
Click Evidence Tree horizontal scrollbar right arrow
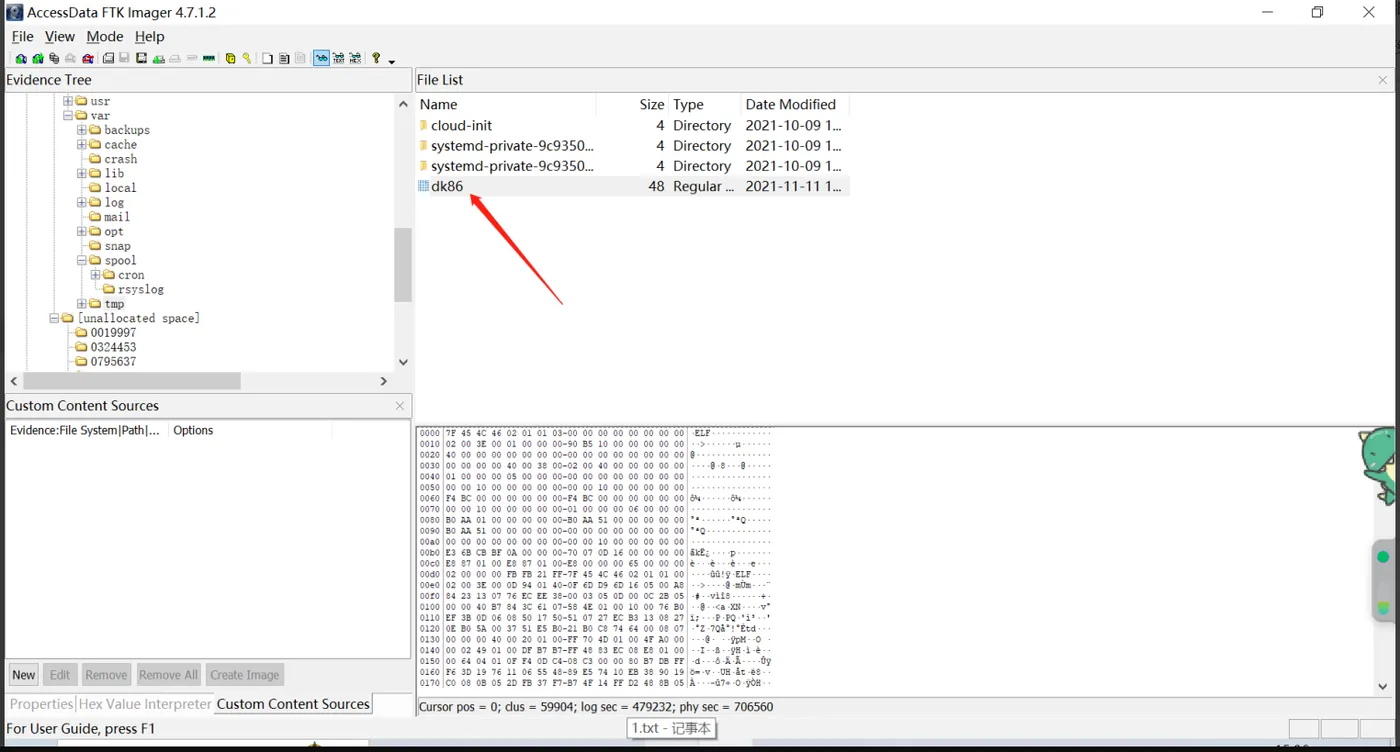[383, 381]
